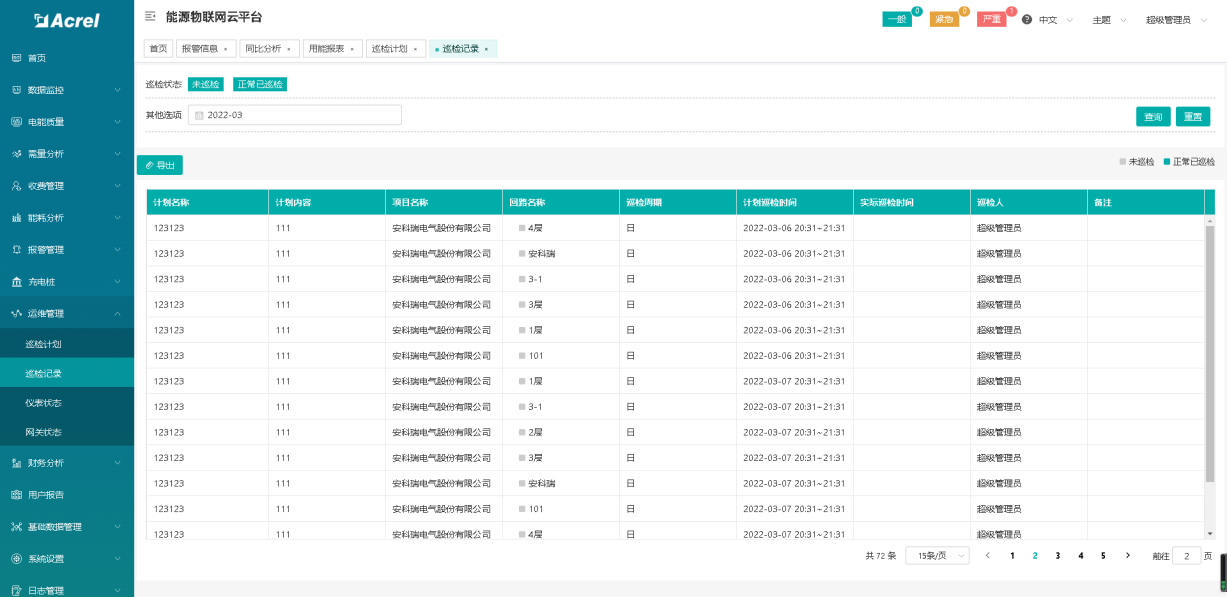This screenshot has width=1227, height=597.
Task: Expand the 收费管理 sidebar menu chevron
Action: (117, 186)
